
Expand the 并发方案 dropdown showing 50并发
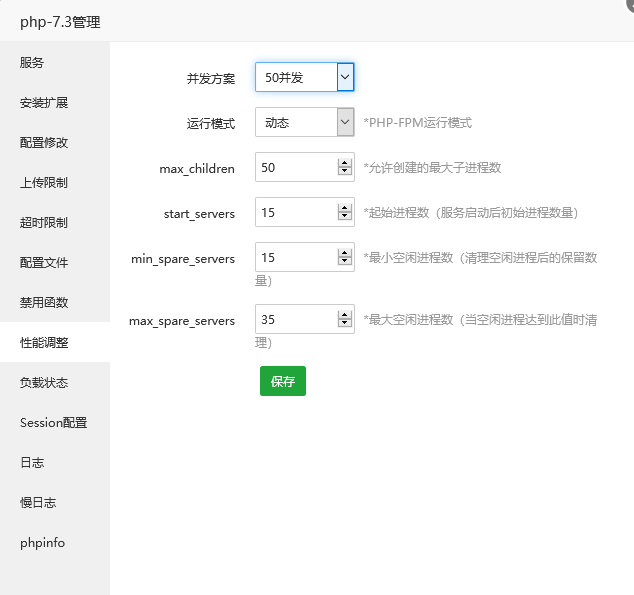coord(305,77)
